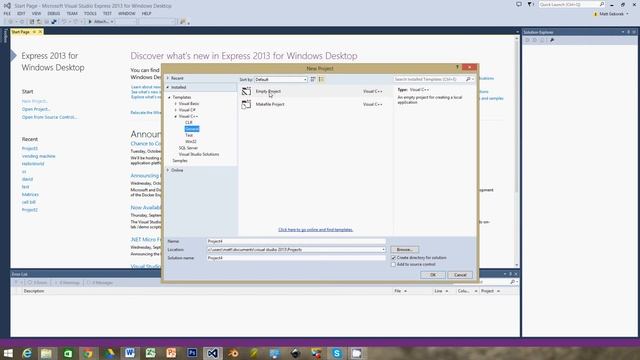The image size is (640, 360).
Task: Click the help question mark in New Project dialog
Action: (457, 67)
